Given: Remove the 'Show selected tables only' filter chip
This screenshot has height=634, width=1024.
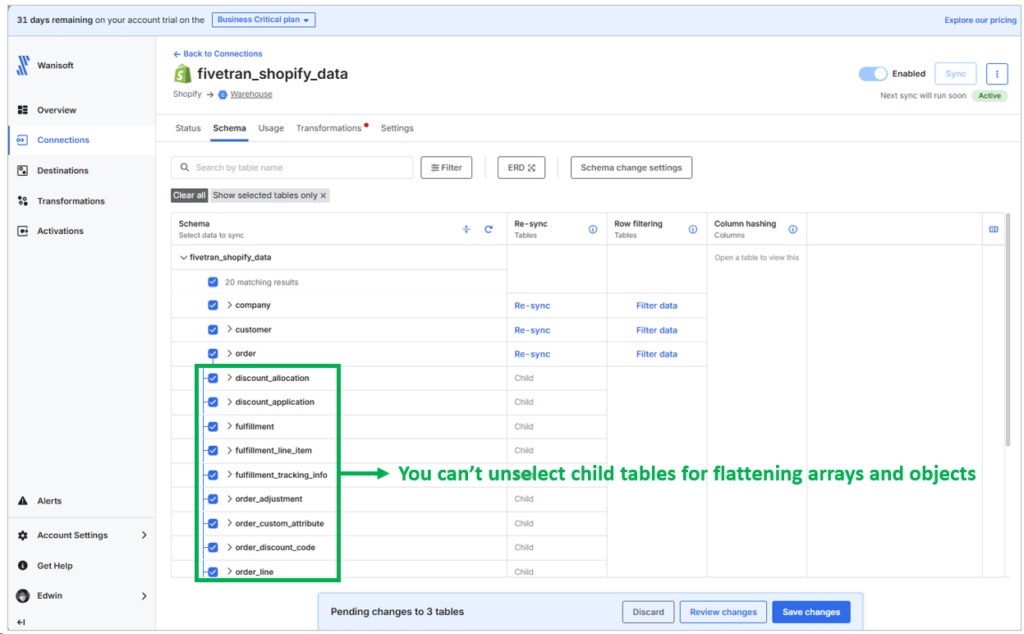Looking at the screenshot, I should (323, 195).
